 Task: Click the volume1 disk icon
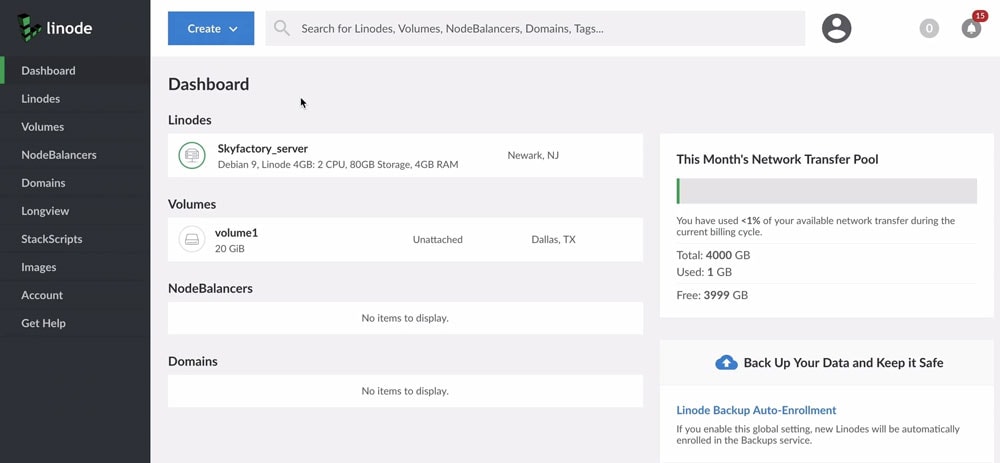(x=191, y=239)
